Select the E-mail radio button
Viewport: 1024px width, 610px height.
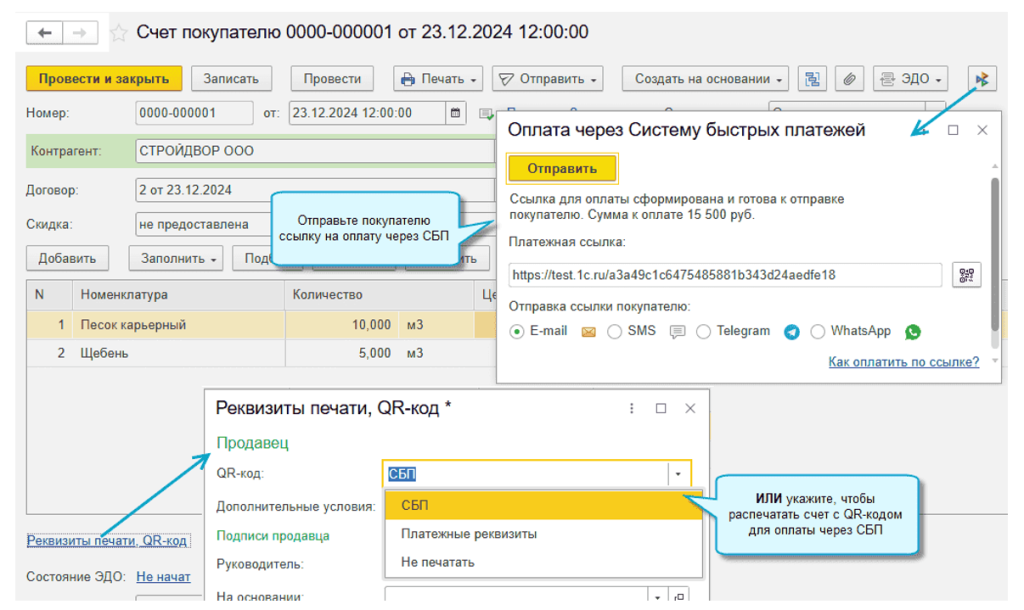(x=517, y=332)
